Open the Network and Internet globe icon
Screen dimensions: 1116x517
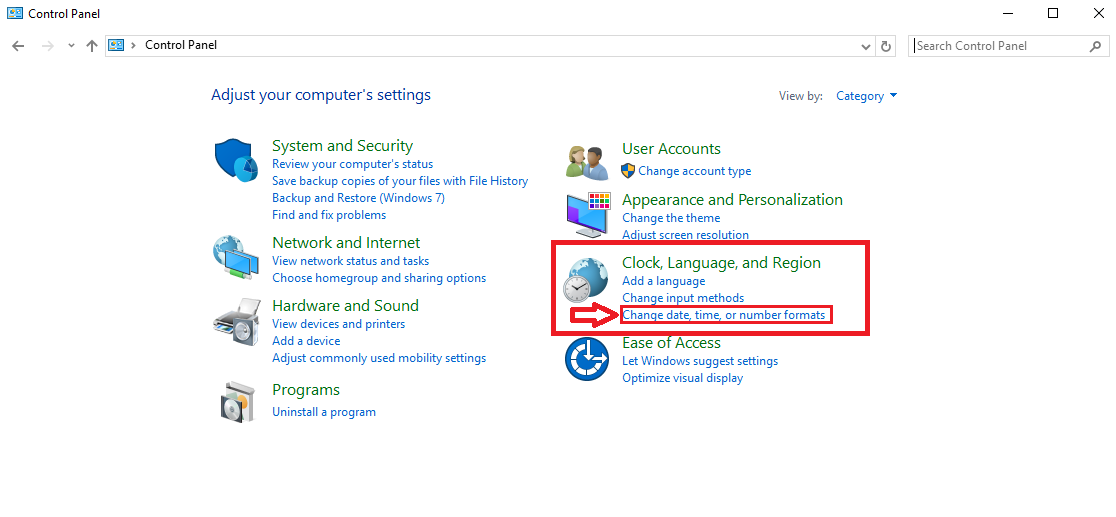(236, 258)
